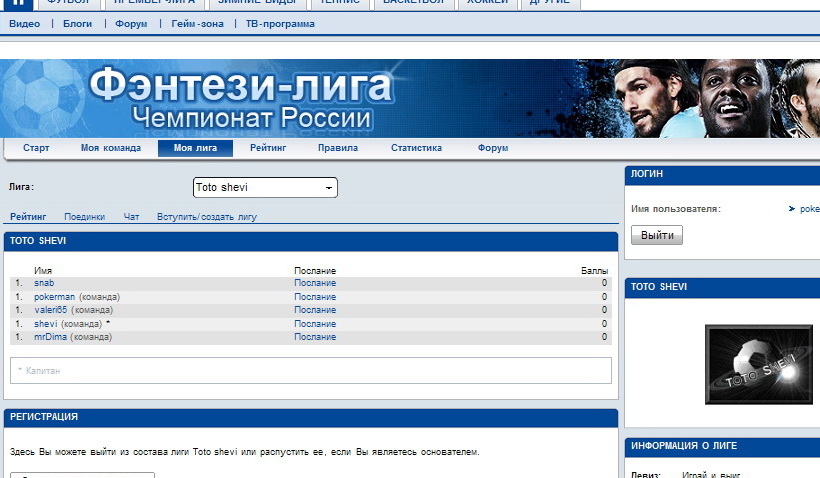Click the Баллы column header

pos(594,271)
